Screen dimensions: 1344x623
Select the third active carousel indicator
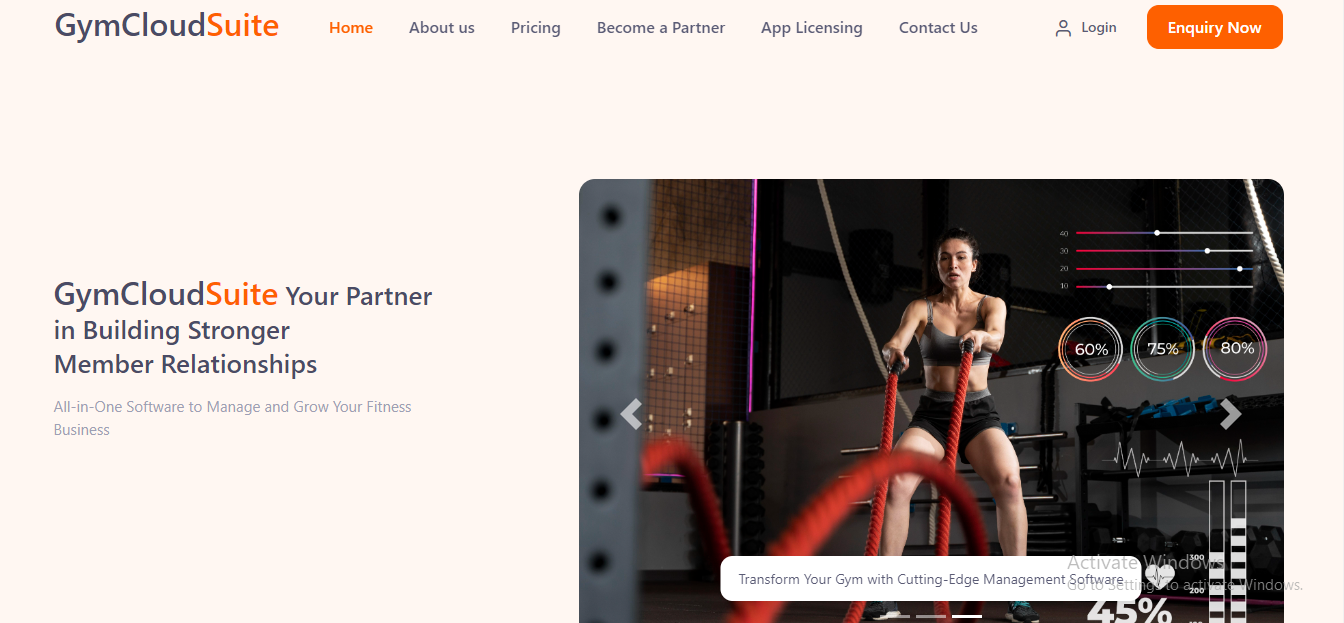[967, 616]
